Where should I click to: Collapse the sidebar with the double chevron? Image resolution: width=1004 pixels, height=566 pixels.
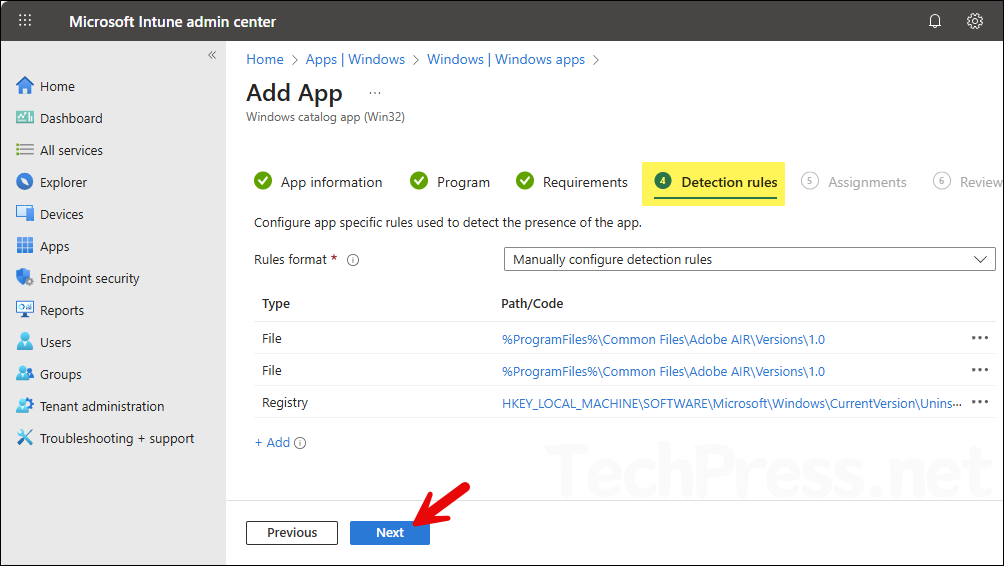pyautogui.click(x=212, y=55)
